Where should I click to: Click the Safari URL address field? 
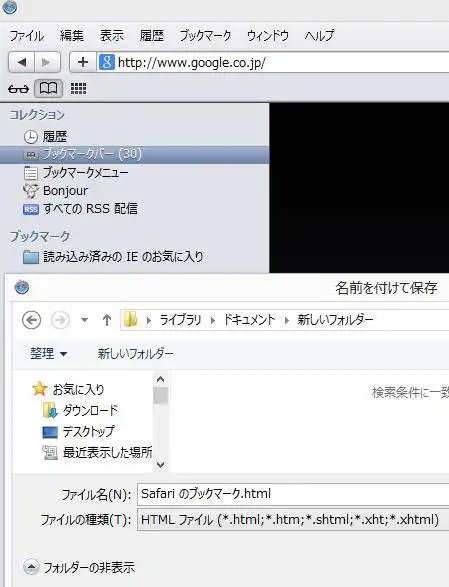(x=273, y=62)
